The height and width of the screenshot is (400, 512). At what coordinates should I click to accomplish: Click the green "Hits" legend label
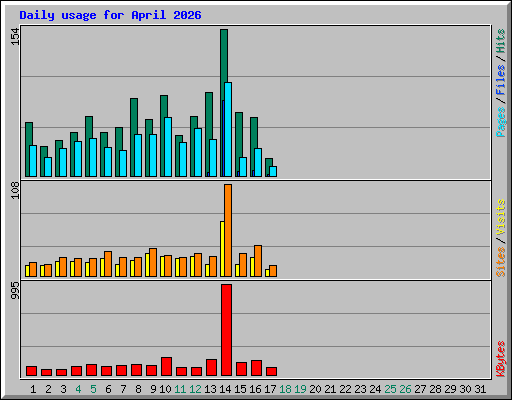click(x=501, y=41)
